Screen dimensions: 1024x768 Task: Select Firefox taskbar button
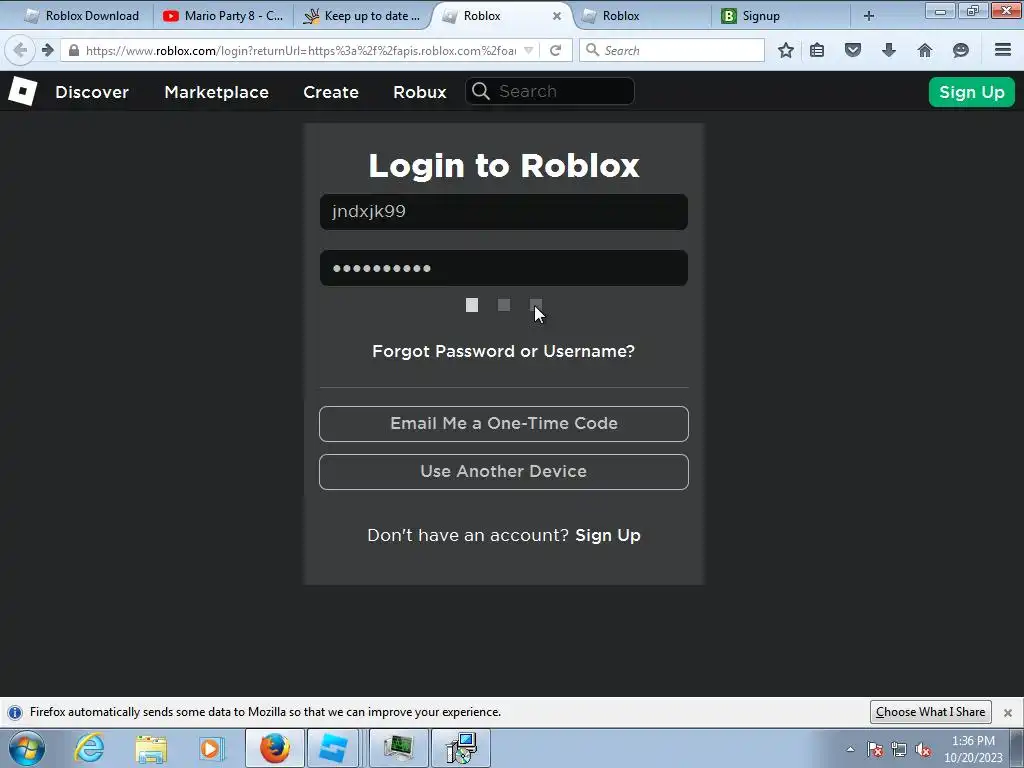coord(275,748)
